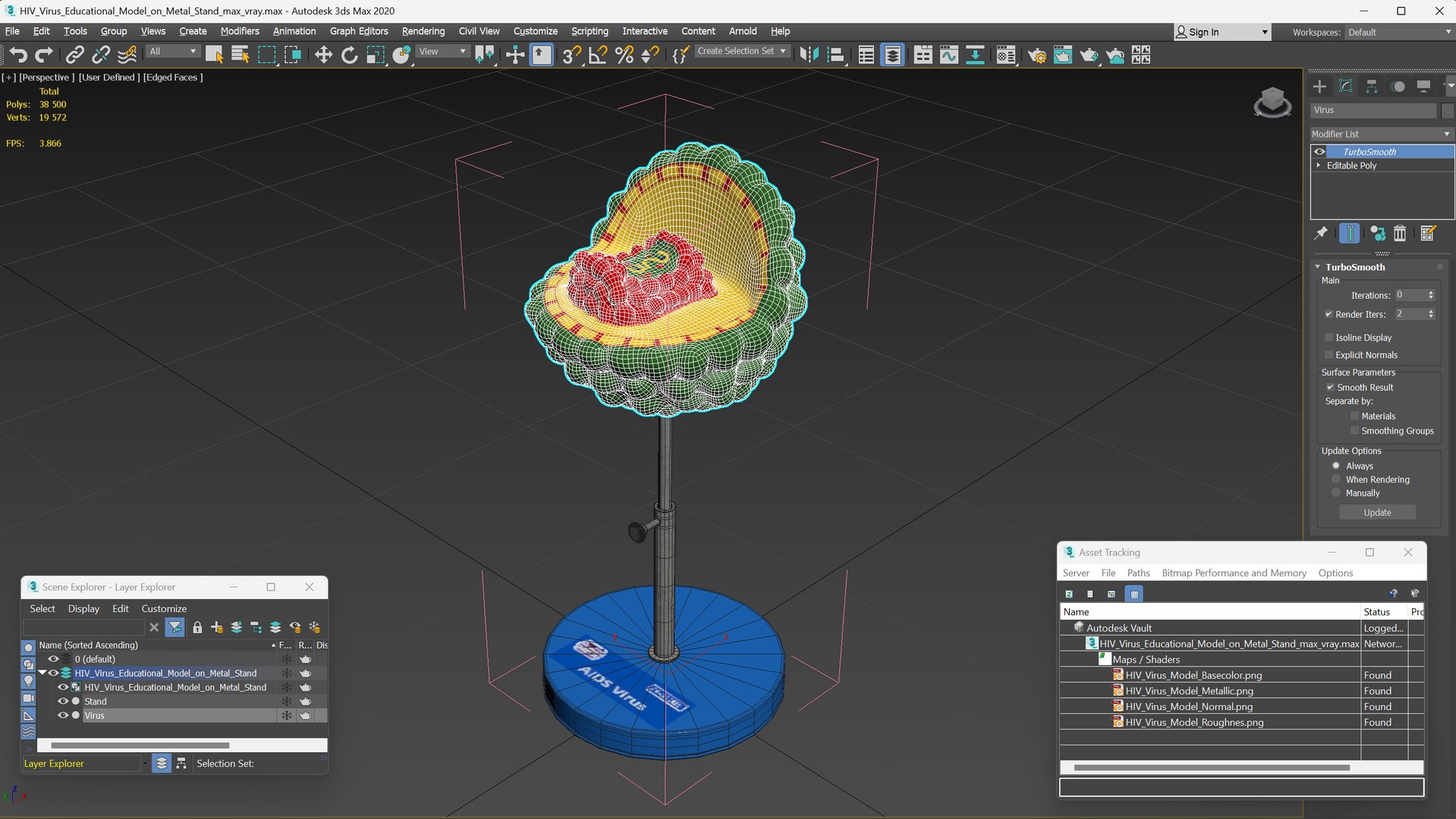
Task: Toggle the Angle Snap icon
Action: click(598, 55)
